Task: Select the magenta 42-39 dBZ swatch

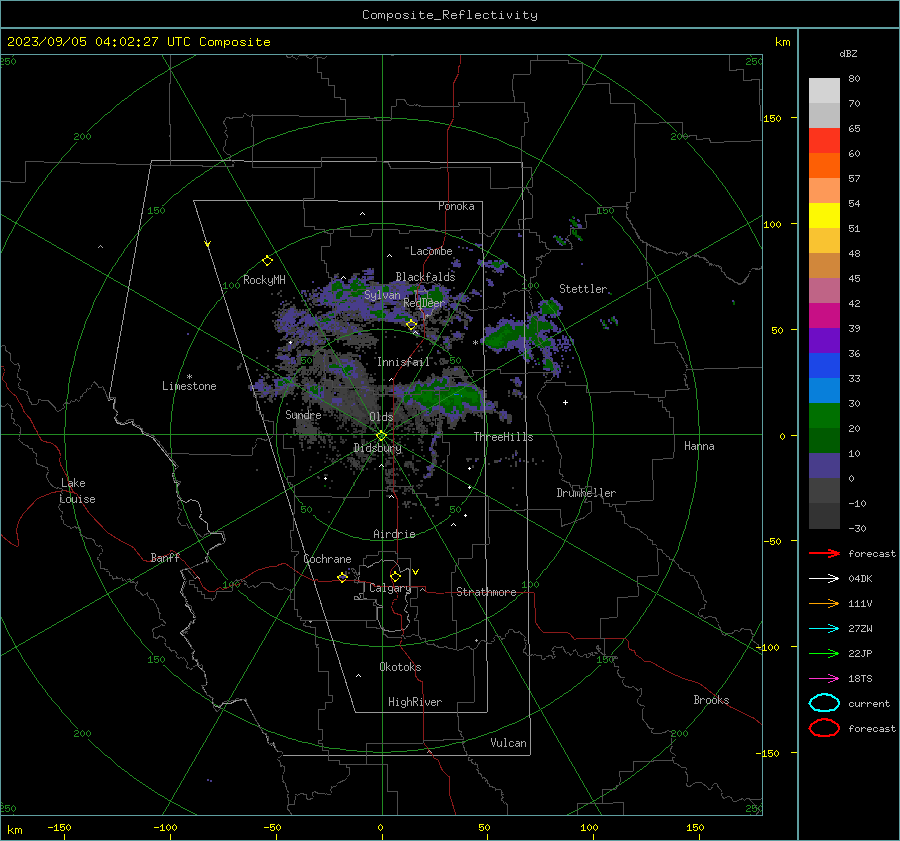Action: point(824,316)
